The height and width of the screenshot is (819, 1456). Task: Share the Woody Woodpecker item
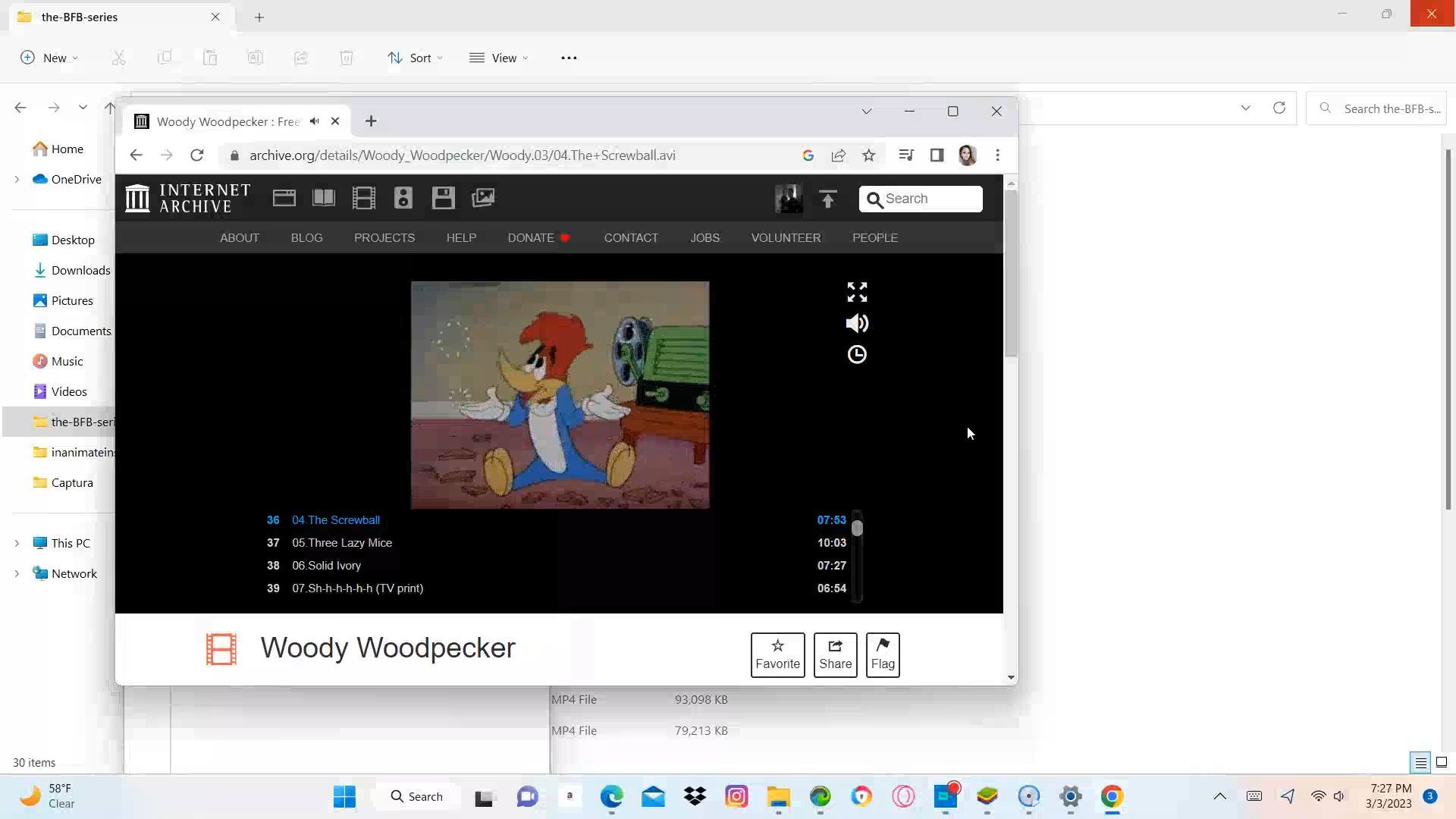[x=836, y=655]
